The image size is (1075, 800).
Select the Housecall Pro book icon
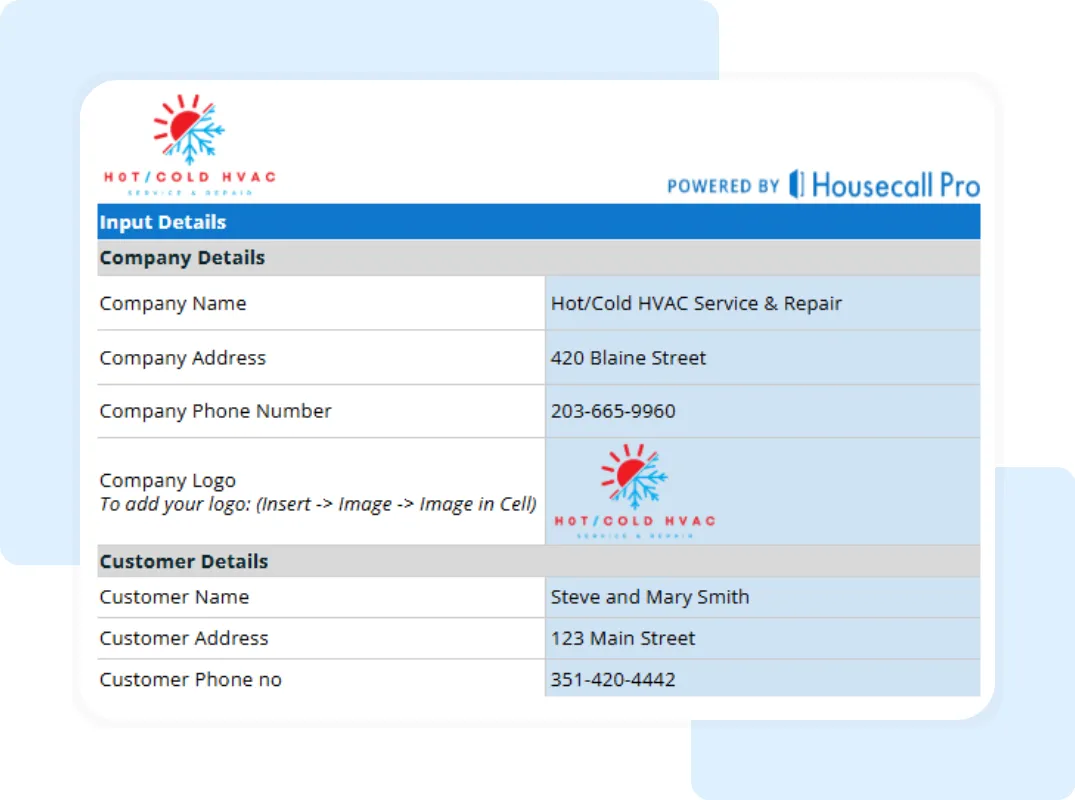[797, 183]
